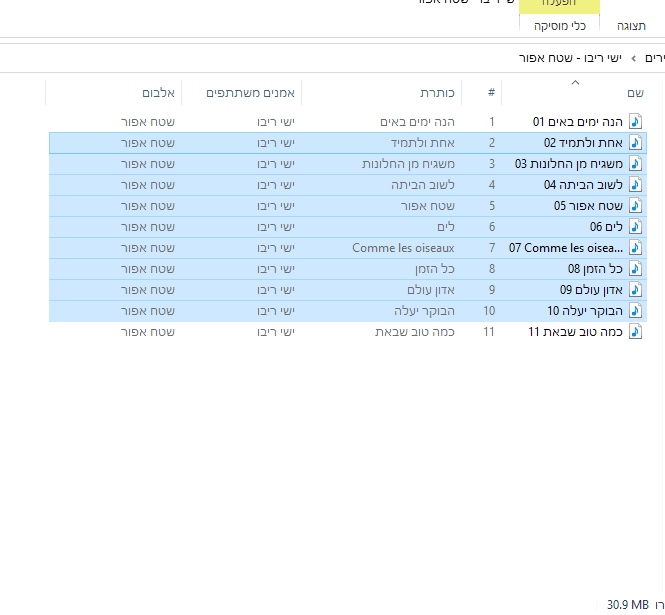Select file name הבוקר יעלה 10
Viewport: 665px width, 615px height.
point(585,311)
